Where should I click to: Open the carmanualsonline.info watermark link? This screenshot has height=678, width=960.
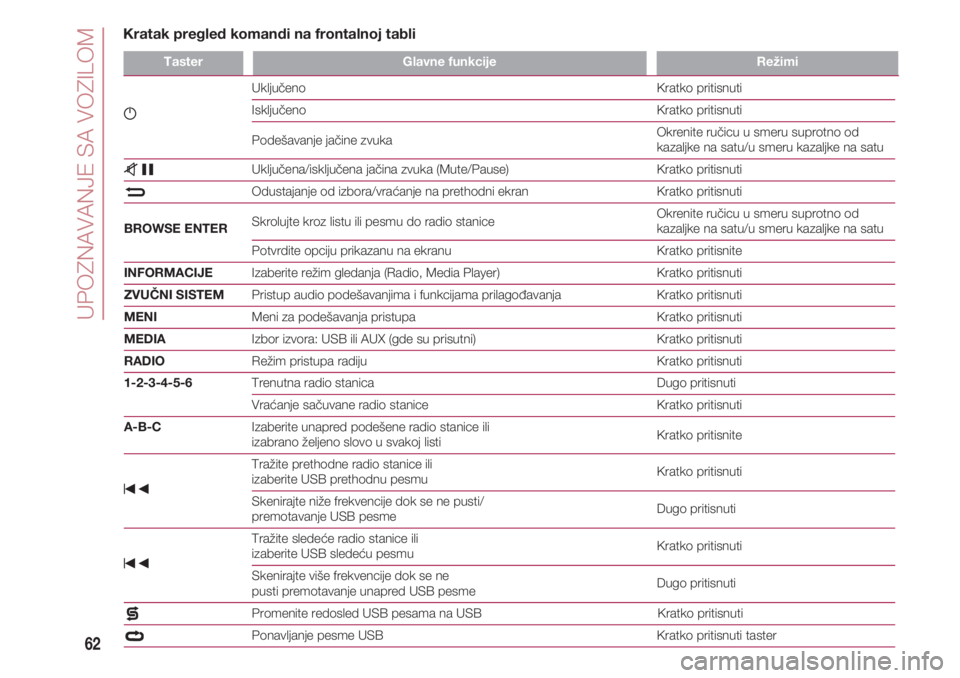[812, 661]
